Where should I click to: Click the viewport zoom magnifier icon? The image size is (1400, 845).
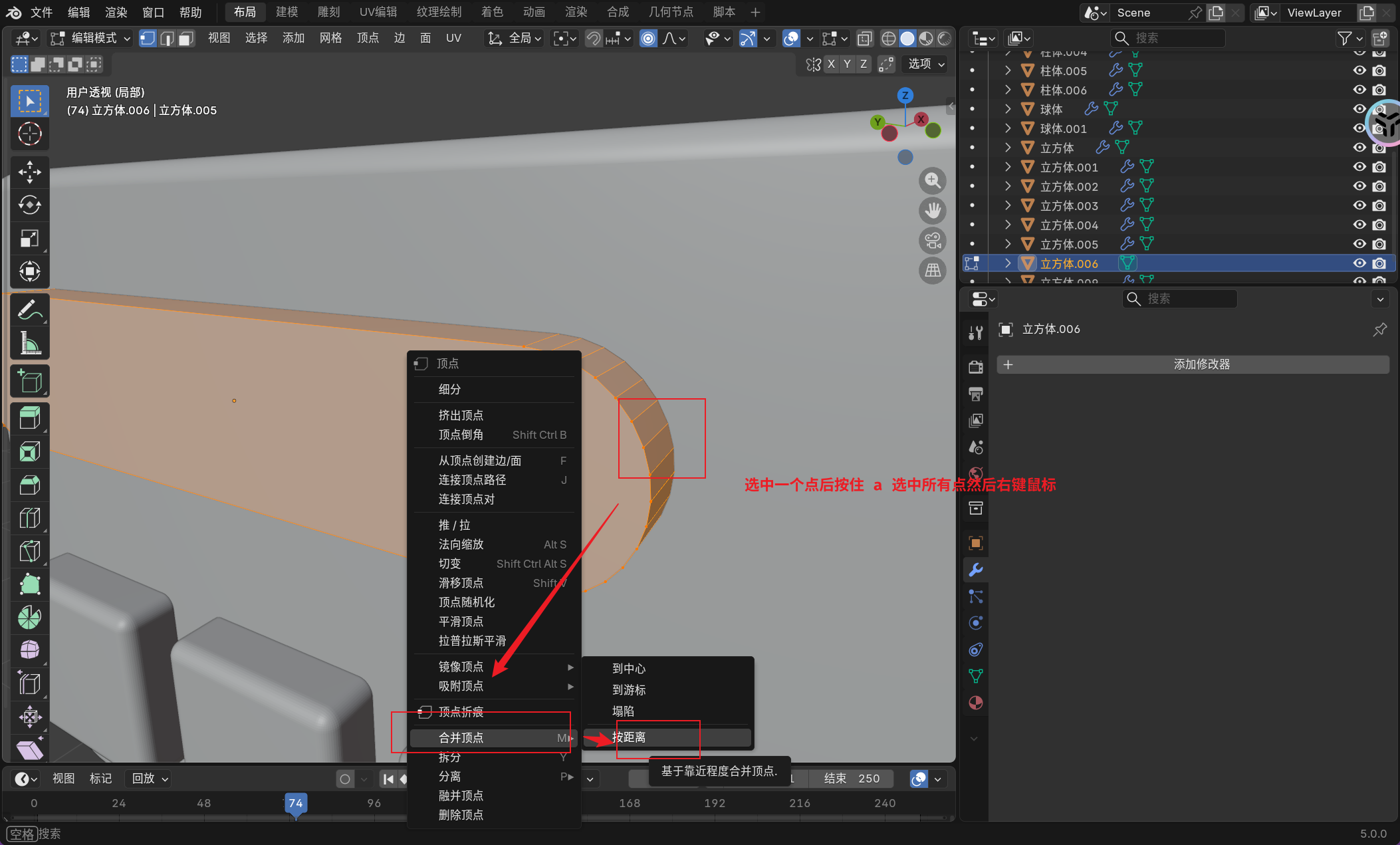[932, 180]
